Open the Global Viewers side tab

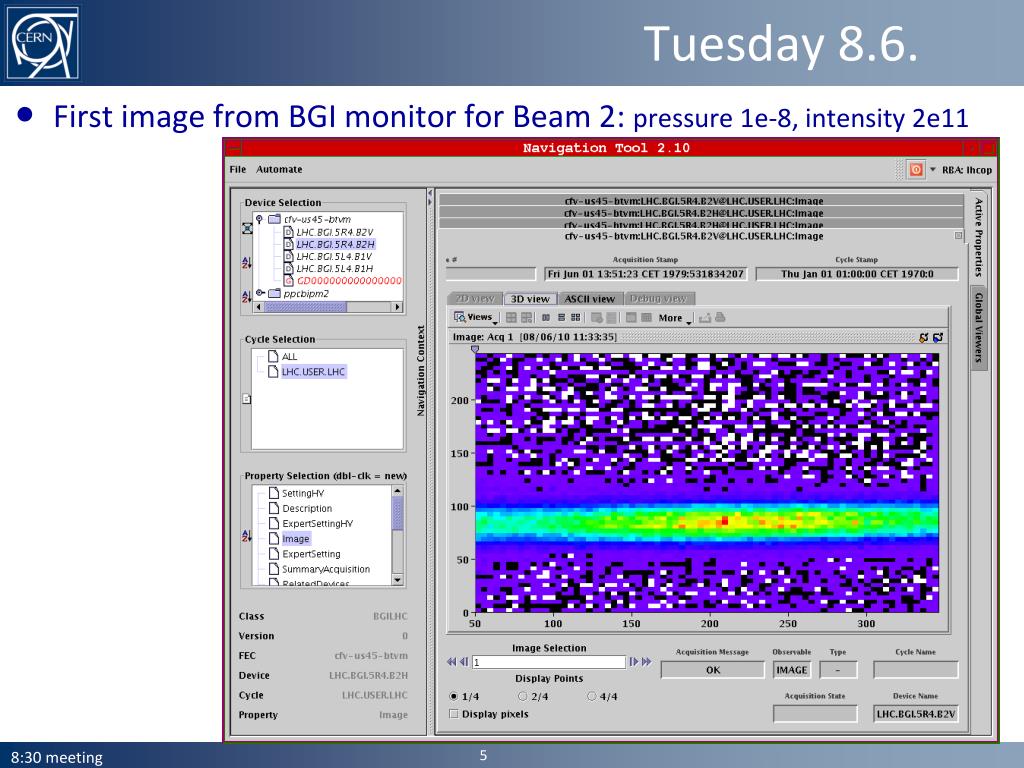point(978,327)
